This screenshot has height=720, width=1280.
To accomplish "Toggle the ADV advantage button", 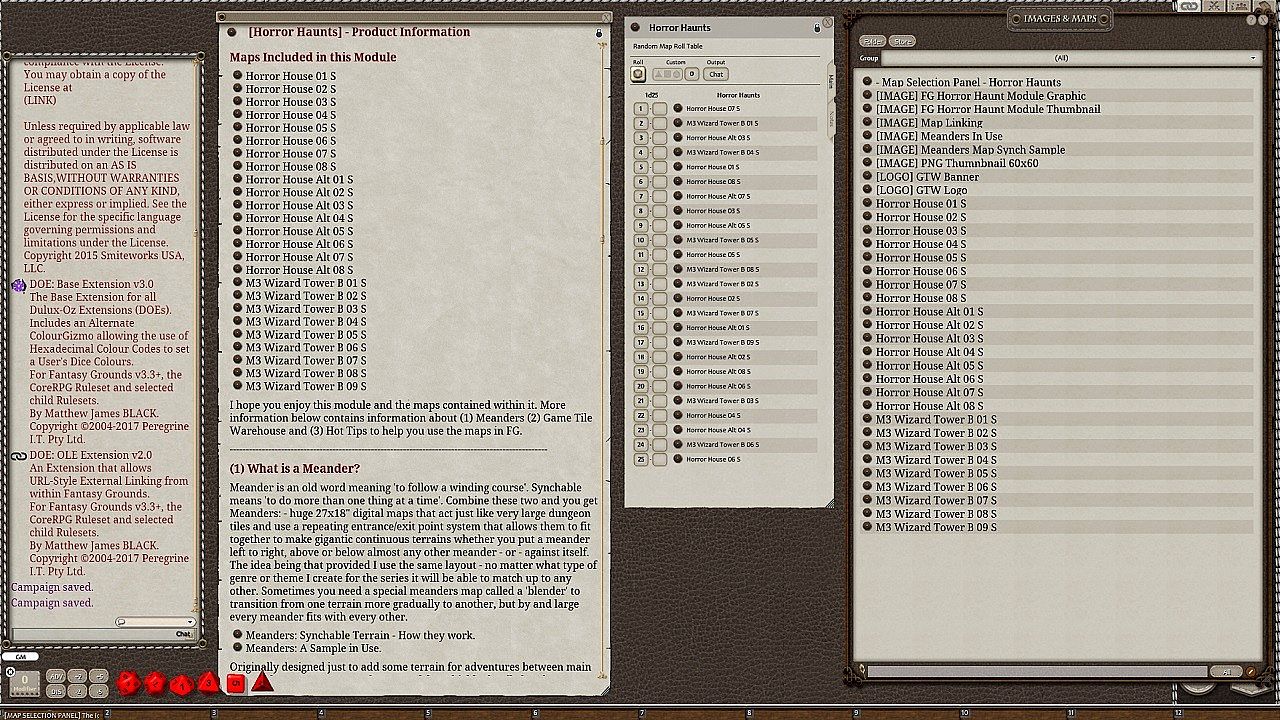I will (56, 677).
